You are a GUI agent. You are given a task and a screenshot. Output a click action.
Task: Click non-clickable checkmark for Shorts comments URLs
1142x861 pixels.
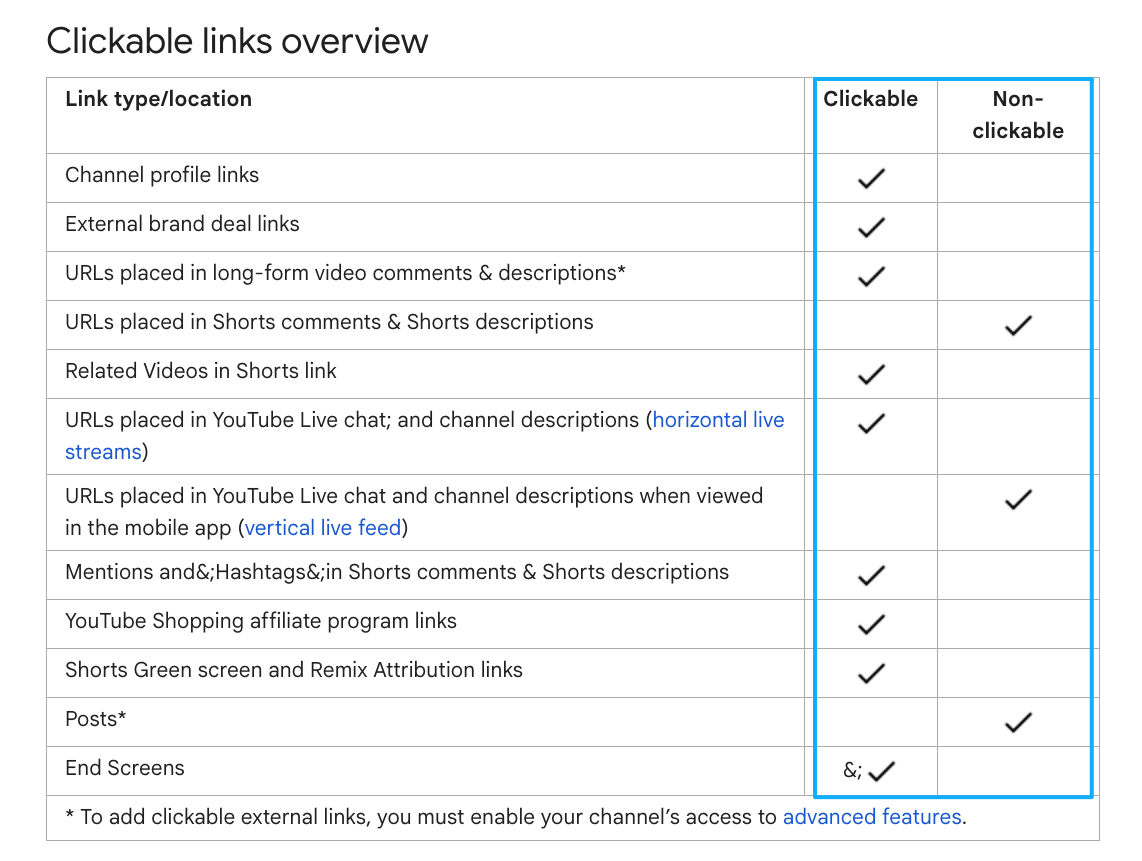[x=1018, y=326]
